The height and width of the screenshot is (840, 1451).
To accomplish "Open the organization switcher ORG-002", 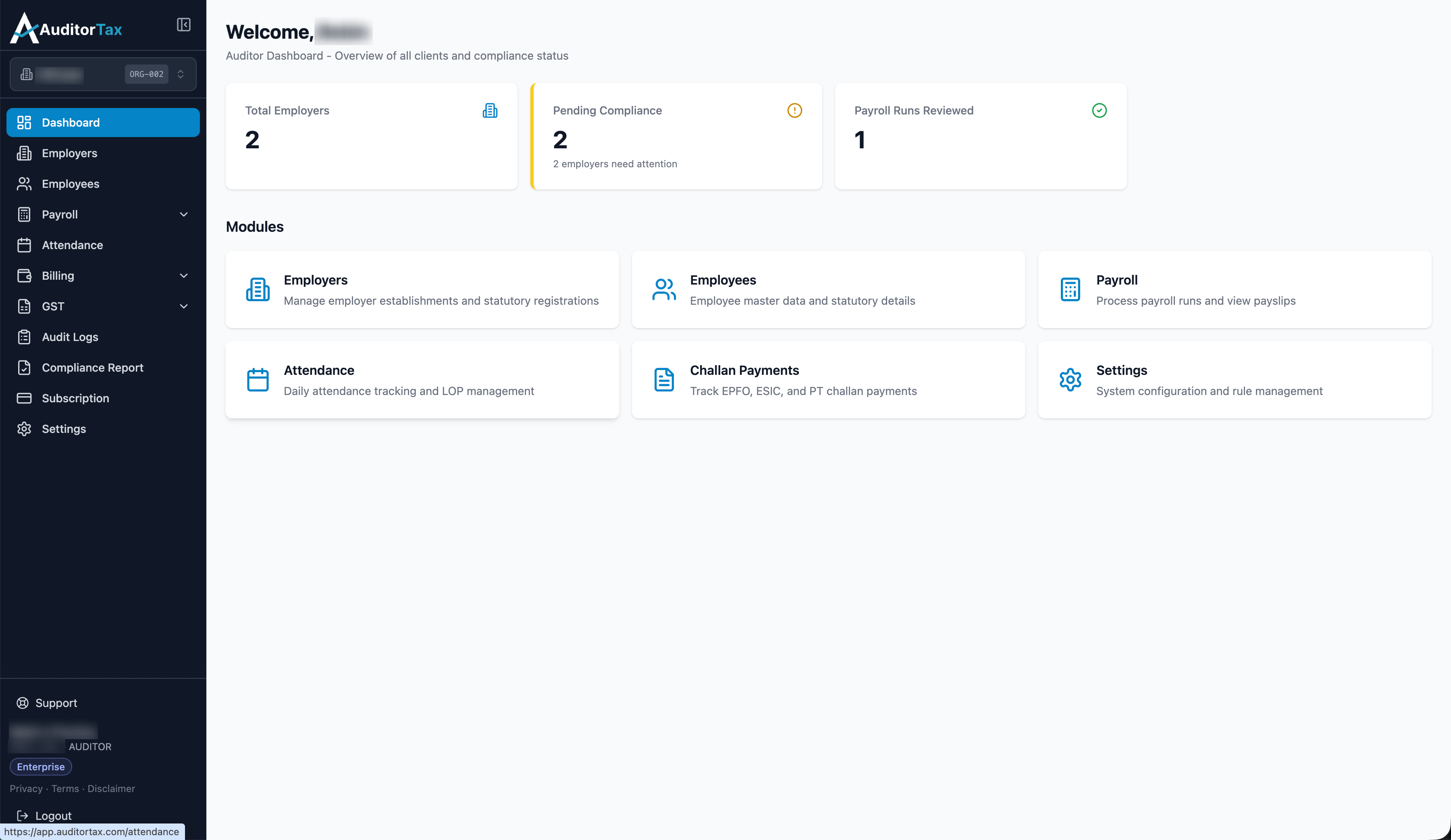I will 103,74.
